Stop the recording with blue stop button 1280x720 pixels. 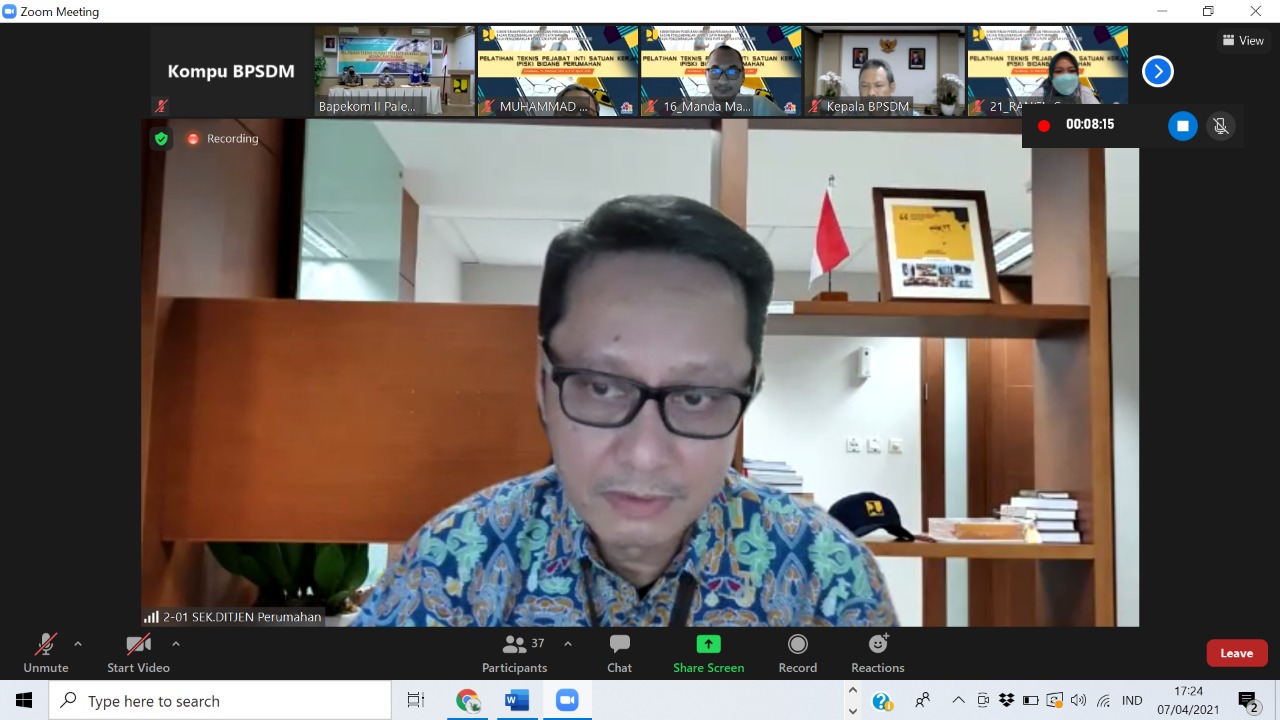1182,126
